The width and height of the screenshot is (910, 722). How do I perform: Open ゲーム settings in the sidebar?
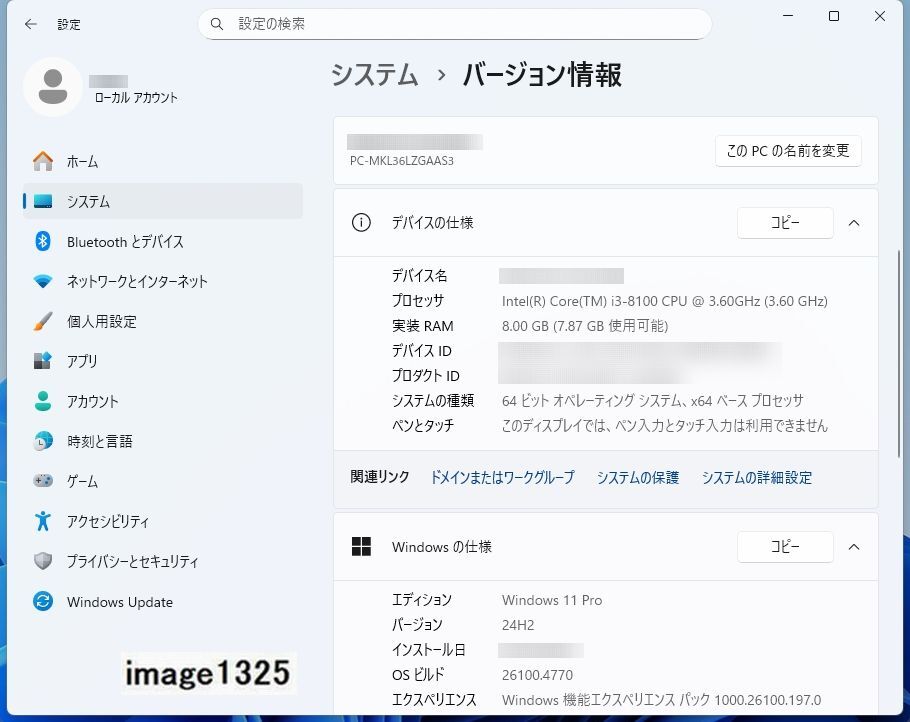(162, 481)
